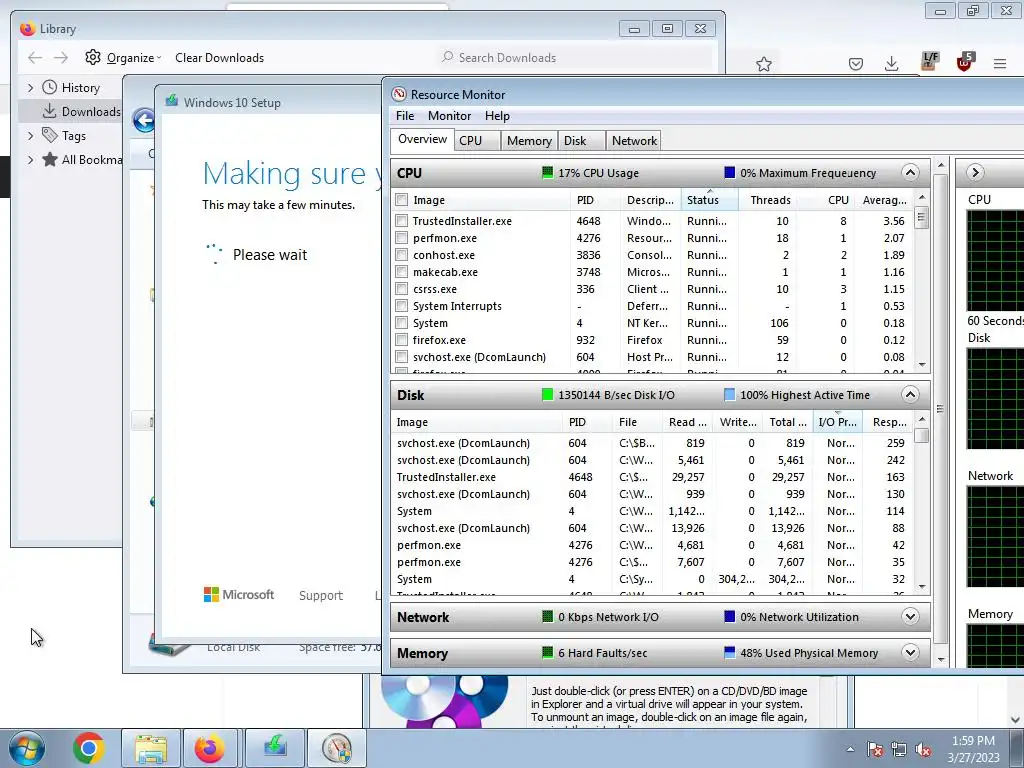This screenshot has height=768, width=1024.
Task: Expand the Tags tree item in Library
Action: (x=30, y=136)
